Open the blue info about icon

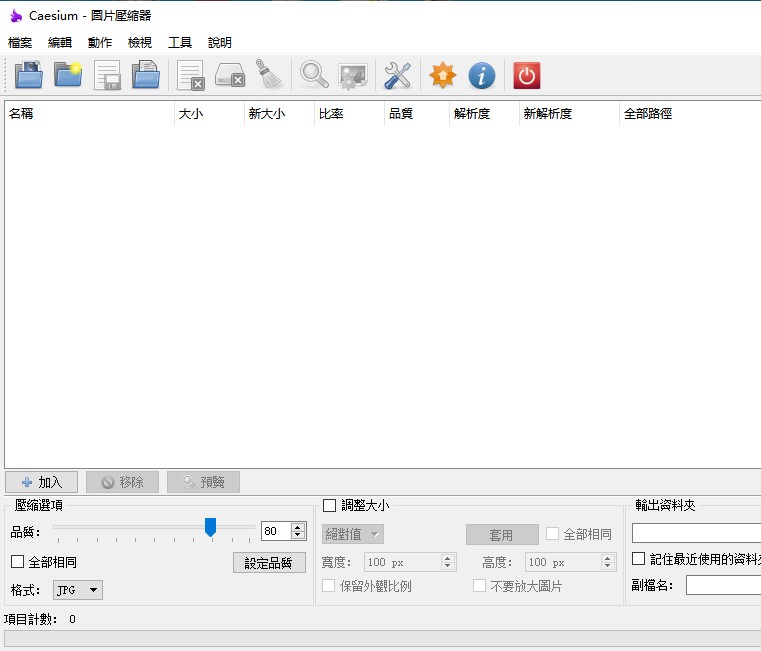482,75
